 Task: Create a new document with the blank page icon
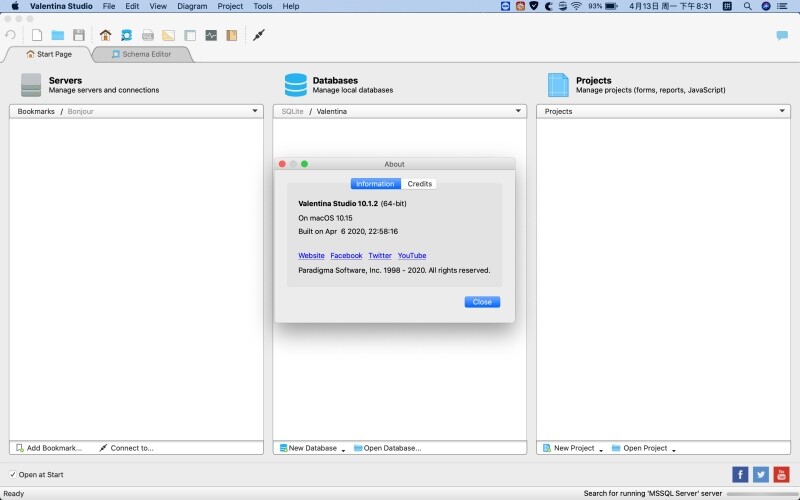click(37, 35)
